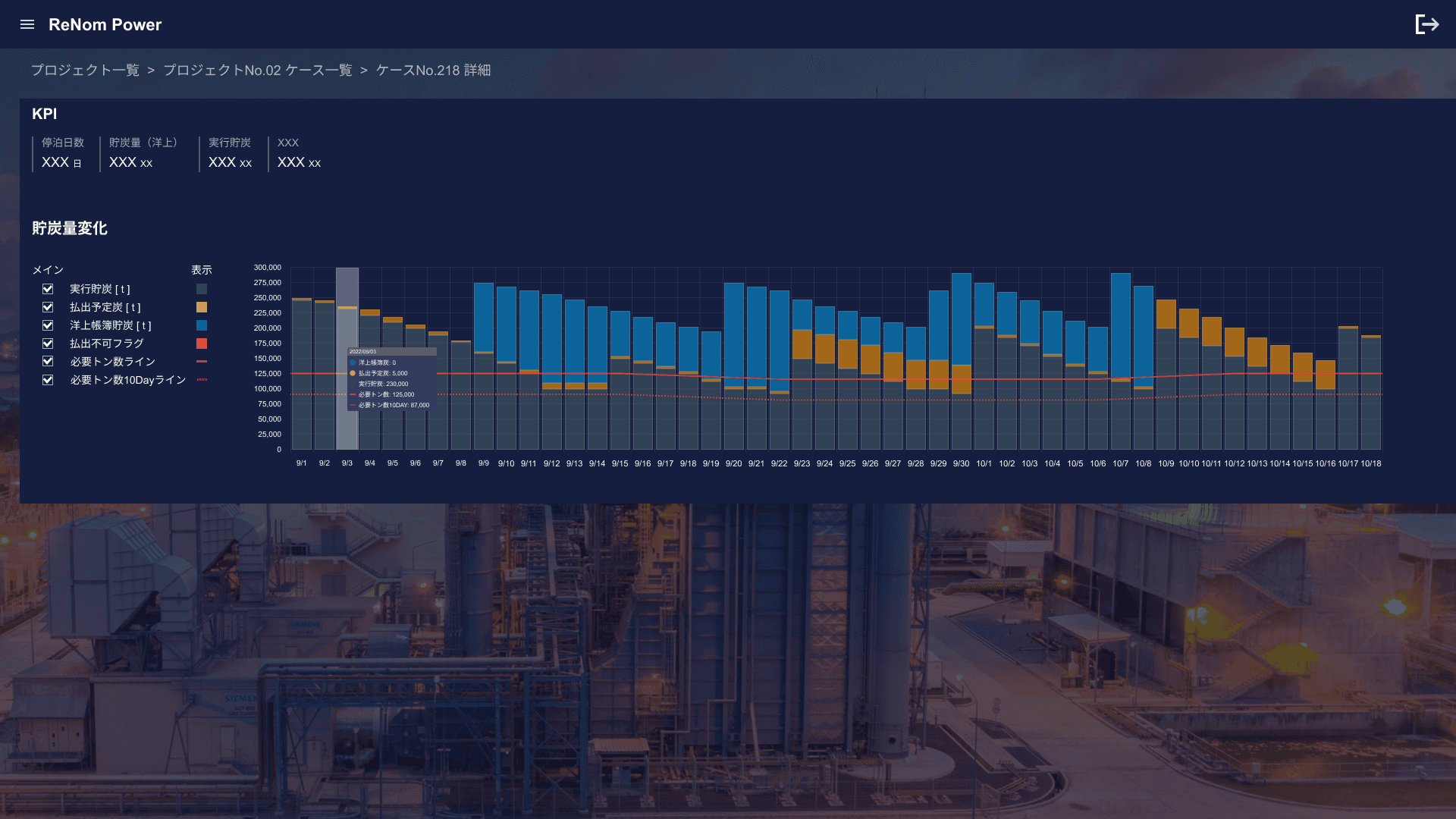This screenshot has height=819, width=1456.
Task: Open プロジェクトNo.02 ケース一覧 breadcrumb
Action: [x=257, y=70]
